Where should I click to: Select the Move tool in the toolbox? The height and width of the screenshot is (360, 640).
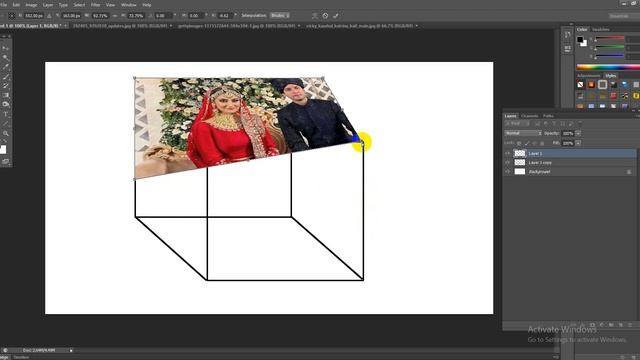point(6,48)
